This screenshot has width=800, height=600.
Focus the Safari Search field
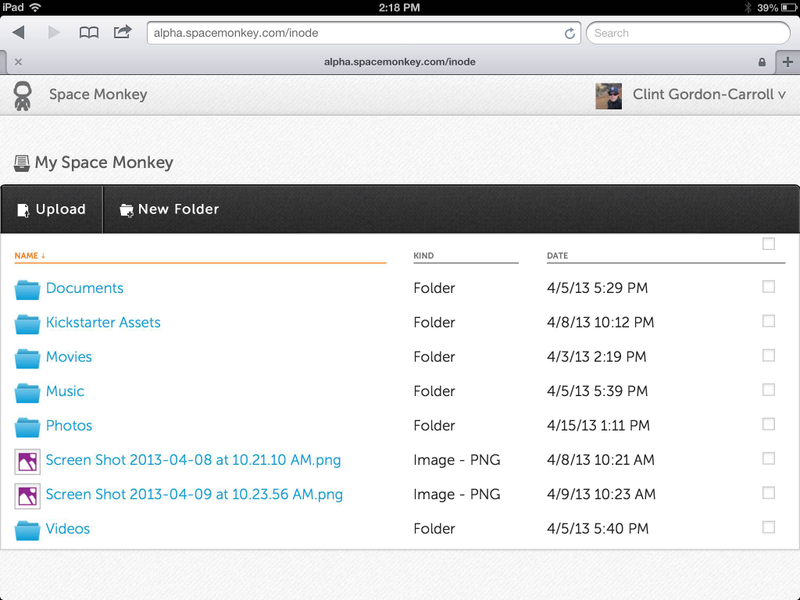(x=688, y=33)
